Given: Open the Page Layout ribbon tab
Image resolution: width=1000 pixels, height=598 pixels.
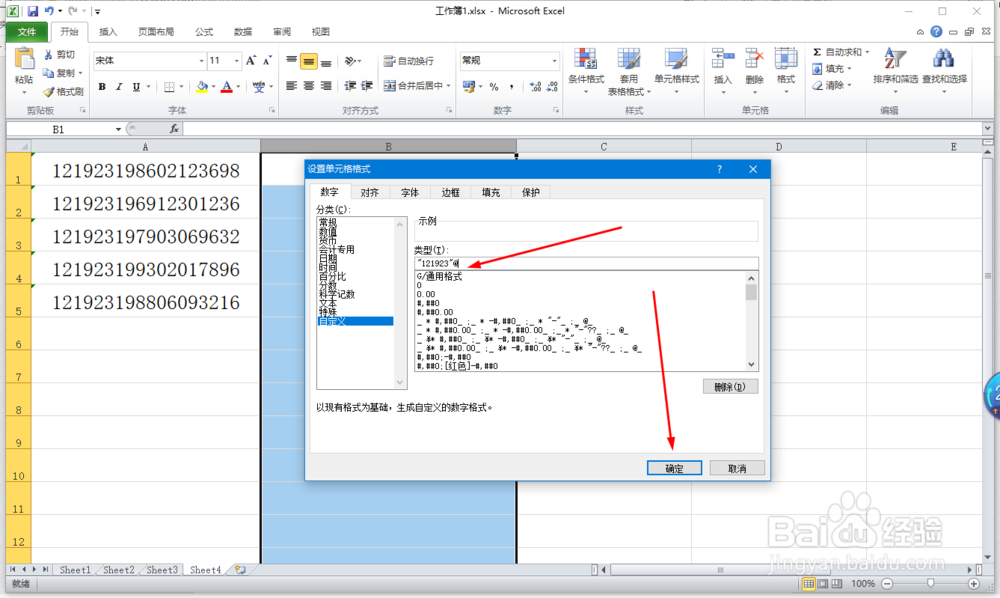Looking at the screenshot, I should tap(156, 32).
